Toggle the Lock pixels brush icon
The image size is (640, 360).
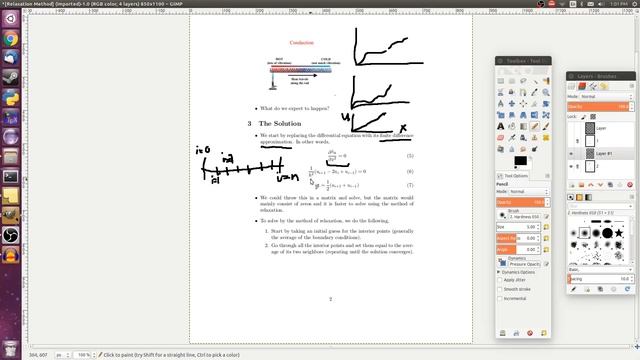pyautogui.click(x=584, y=117)
